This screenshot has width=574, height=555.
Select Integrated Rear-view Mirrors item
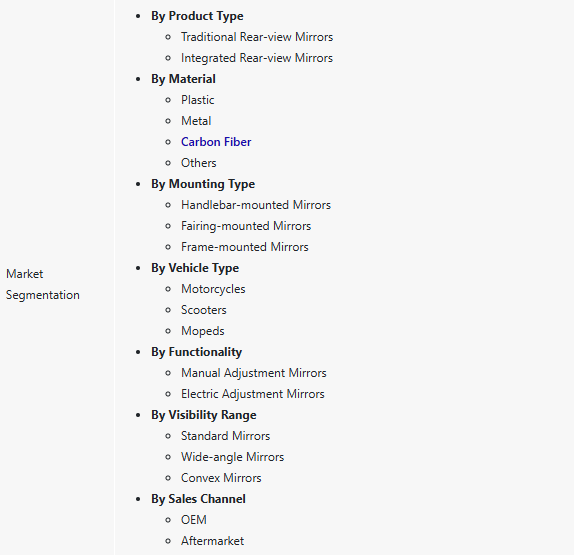pyautogui.click(x=257, y=58)
